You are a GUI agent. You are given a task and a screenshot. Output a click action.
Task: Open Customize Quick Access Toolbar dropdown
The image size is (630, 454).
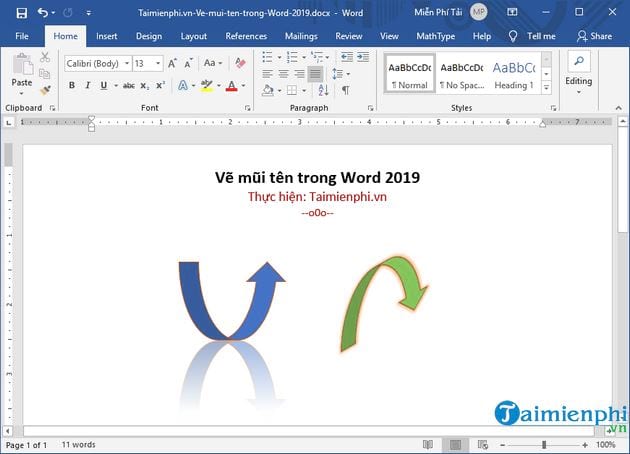[x=88, y=13]
